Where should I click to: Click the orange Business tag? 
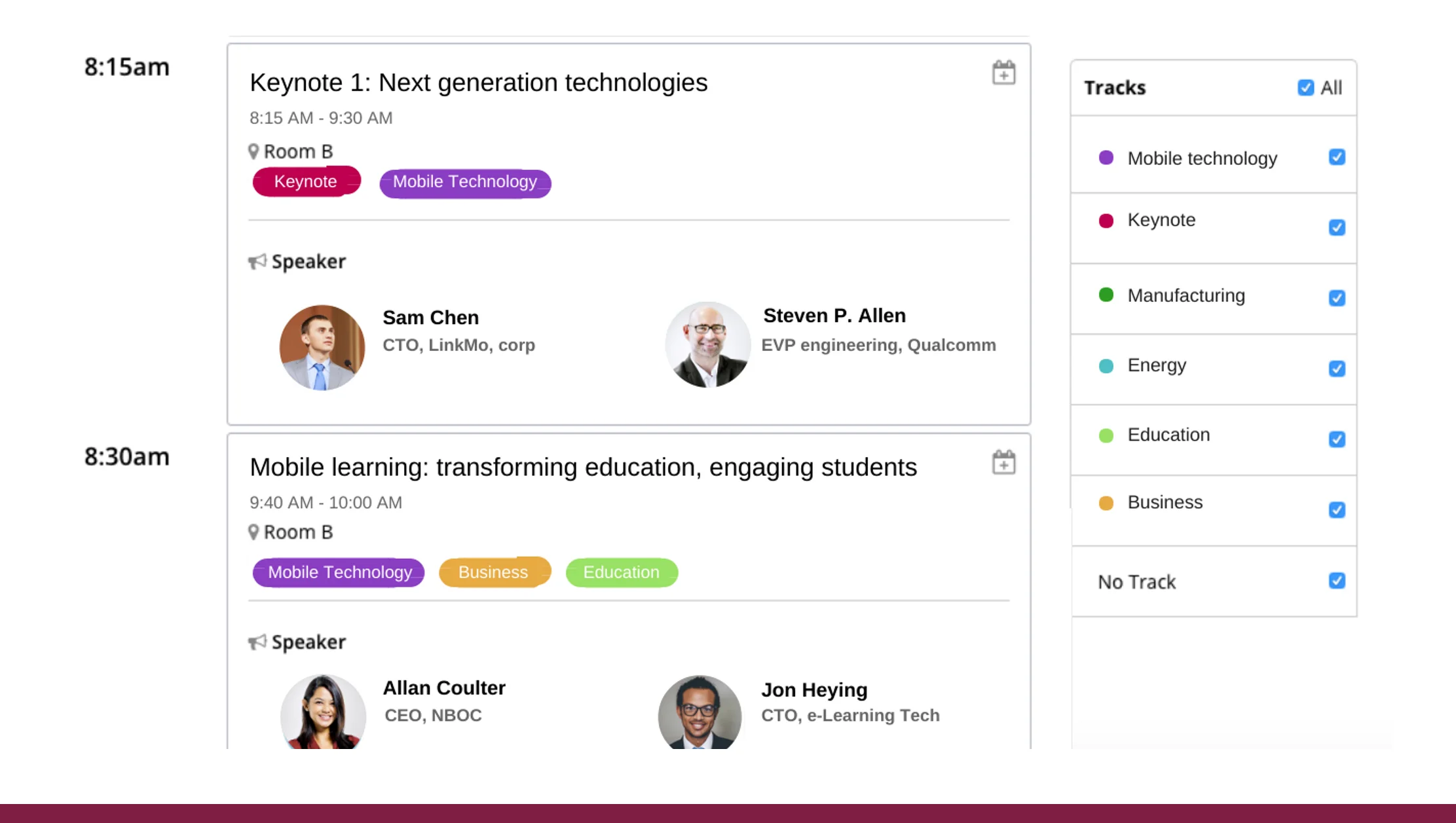(x=494, y=572)
